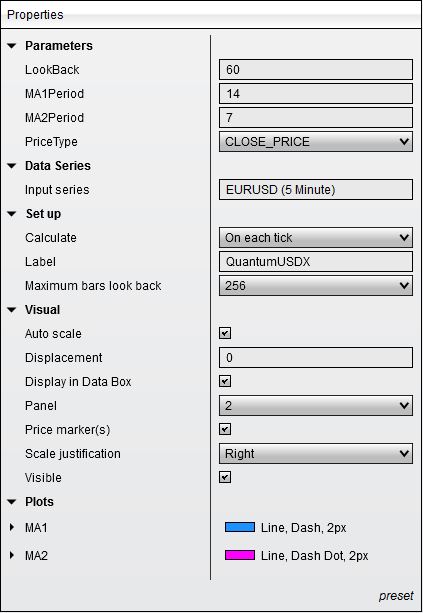Collapse the Data Series section arrow
The height and width of the screenshot is (613, 423).
pyautogui.click(x=12, y=166)
